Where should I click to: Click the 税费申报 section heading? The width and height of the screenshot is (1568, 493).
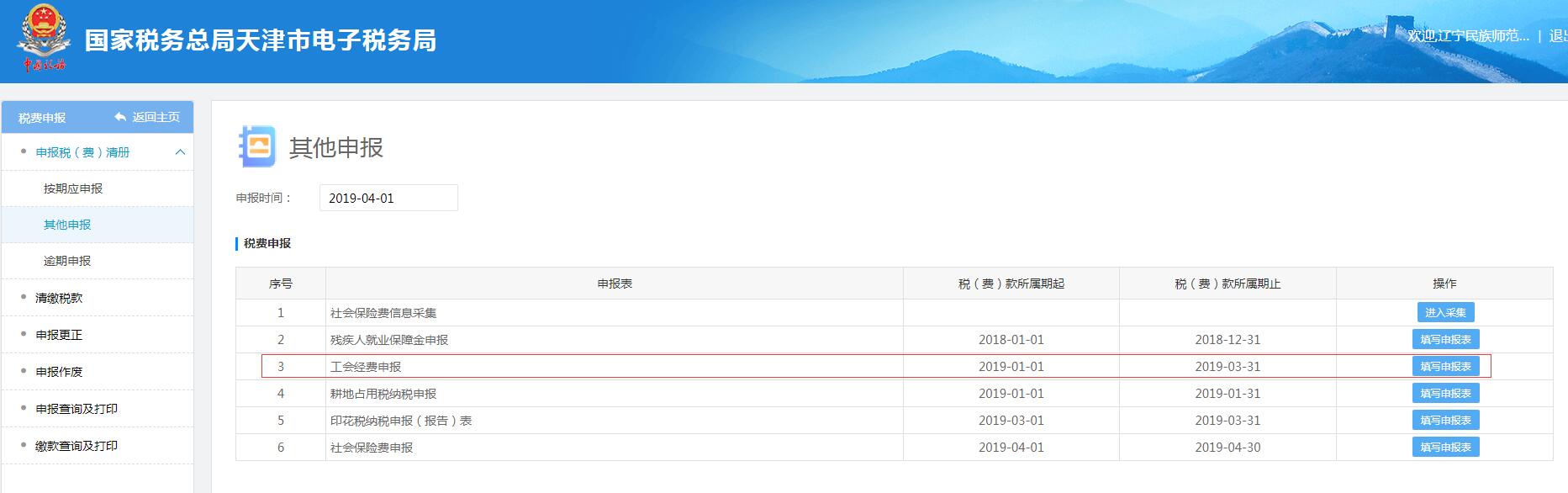[267, 243]
